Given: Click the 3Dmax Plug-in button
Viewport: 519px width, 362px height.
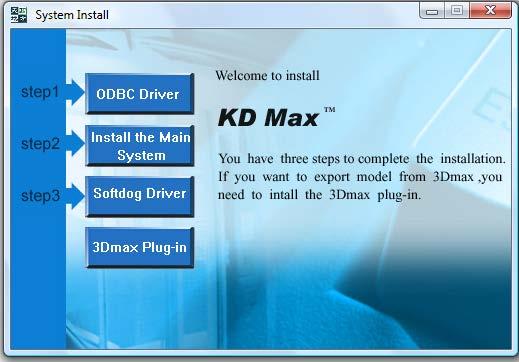Looking at the screenshot, I should tap(140, 248).
